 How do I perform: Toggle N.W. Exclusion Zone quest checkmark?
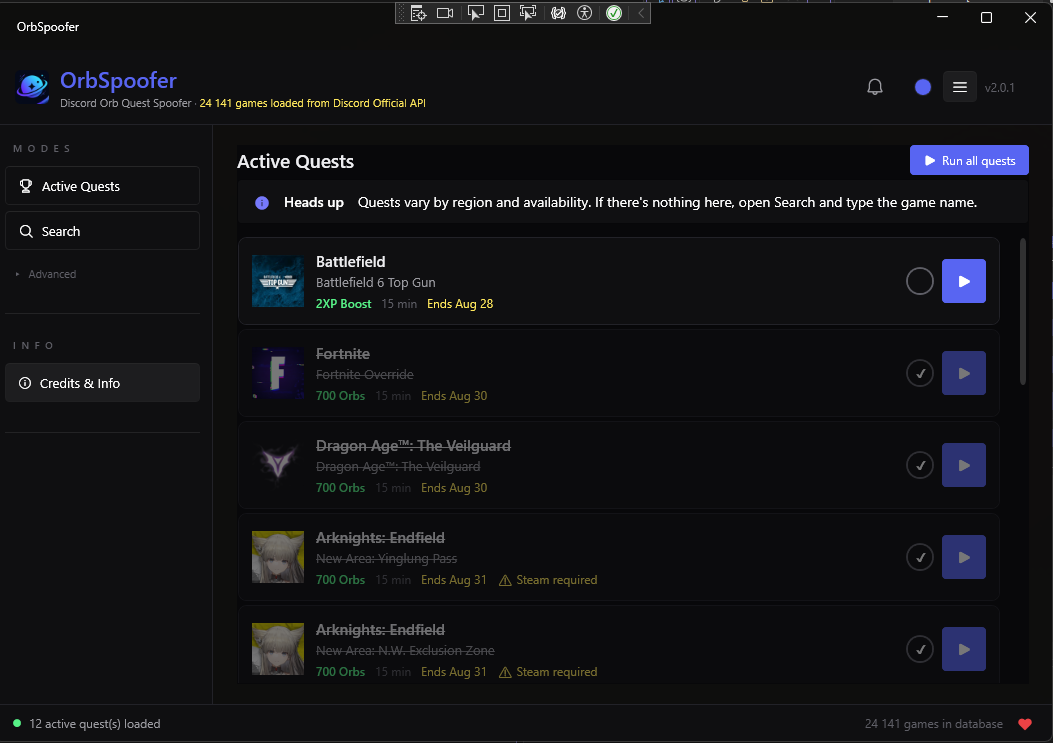pyautogui.click(x=919, y=649)
